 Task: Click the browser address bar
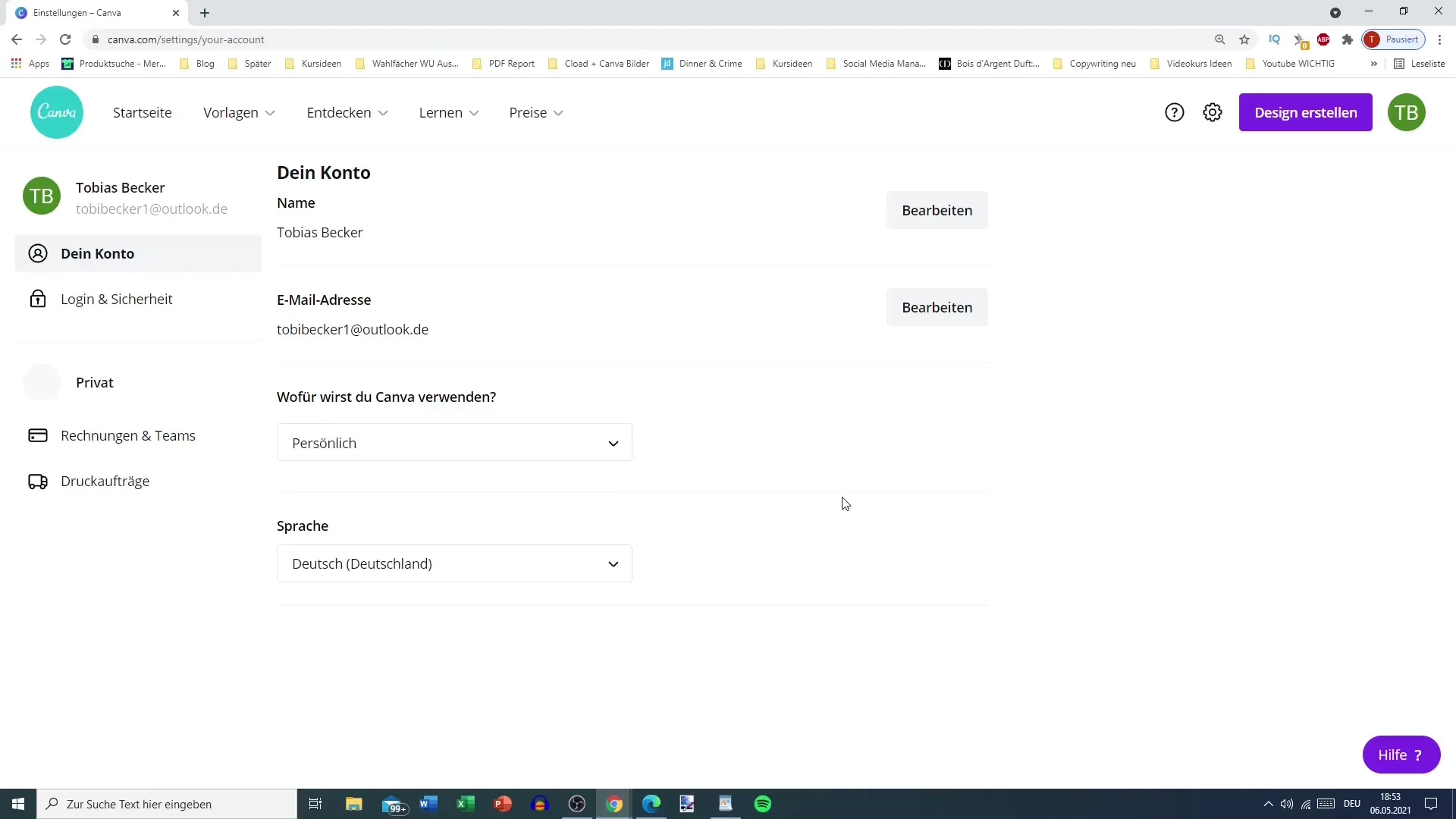tap(652, 39)
